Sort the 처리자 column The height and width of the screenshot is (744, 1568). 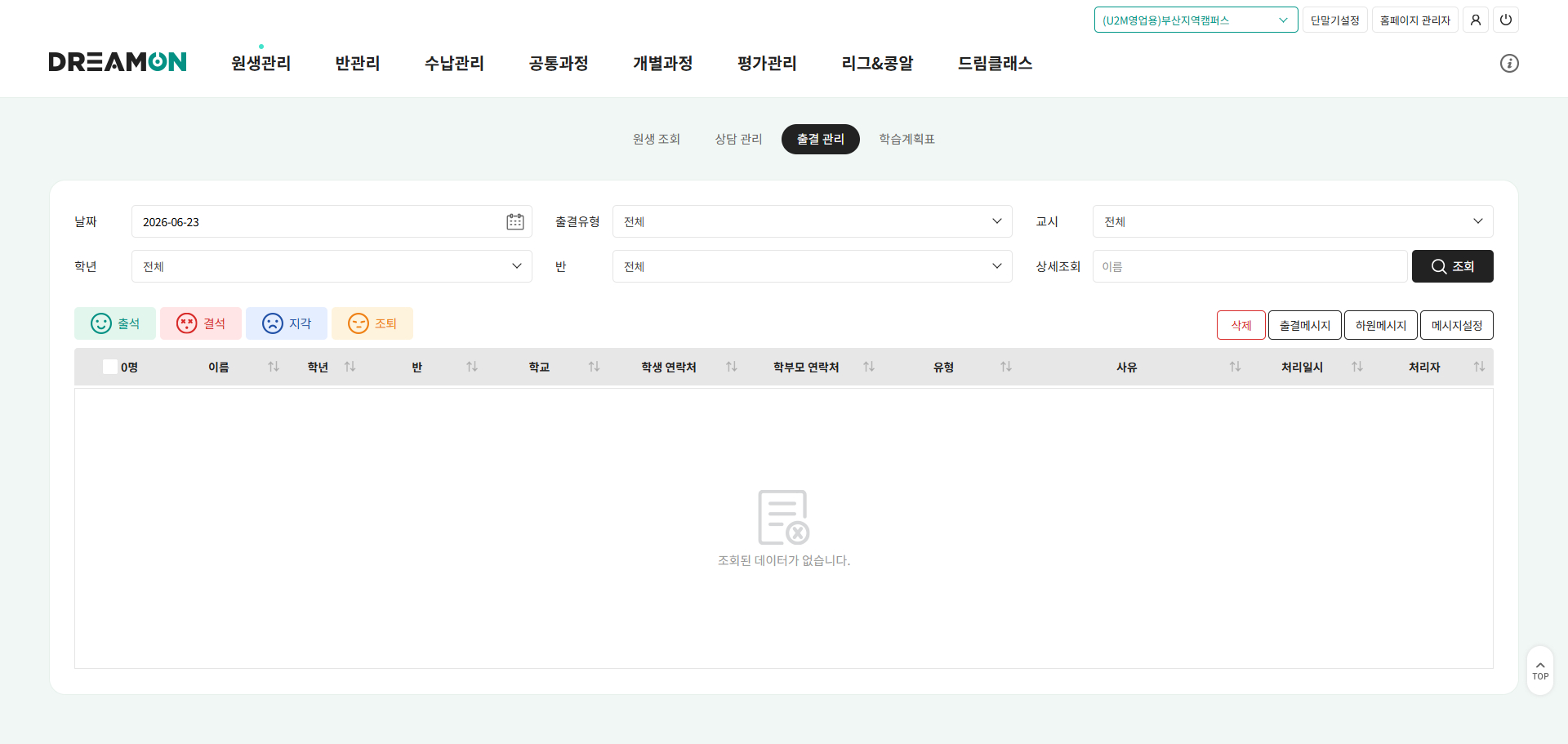(1479, 367)
